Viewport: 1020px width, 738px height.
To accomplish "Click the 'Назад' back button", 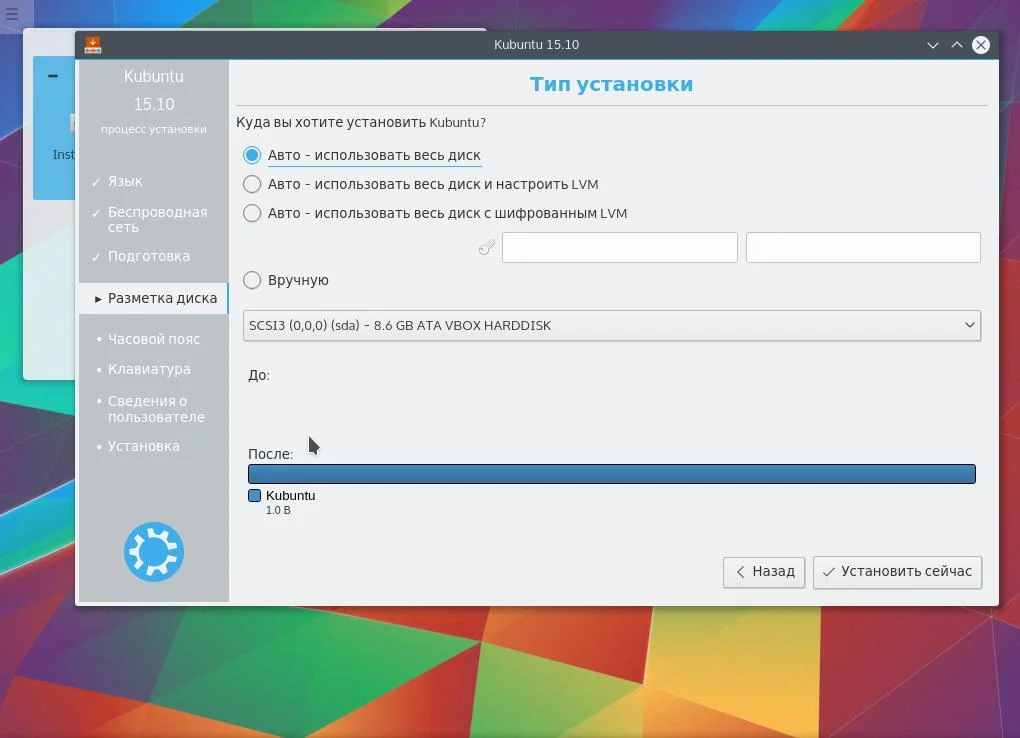I will point(764,572).
